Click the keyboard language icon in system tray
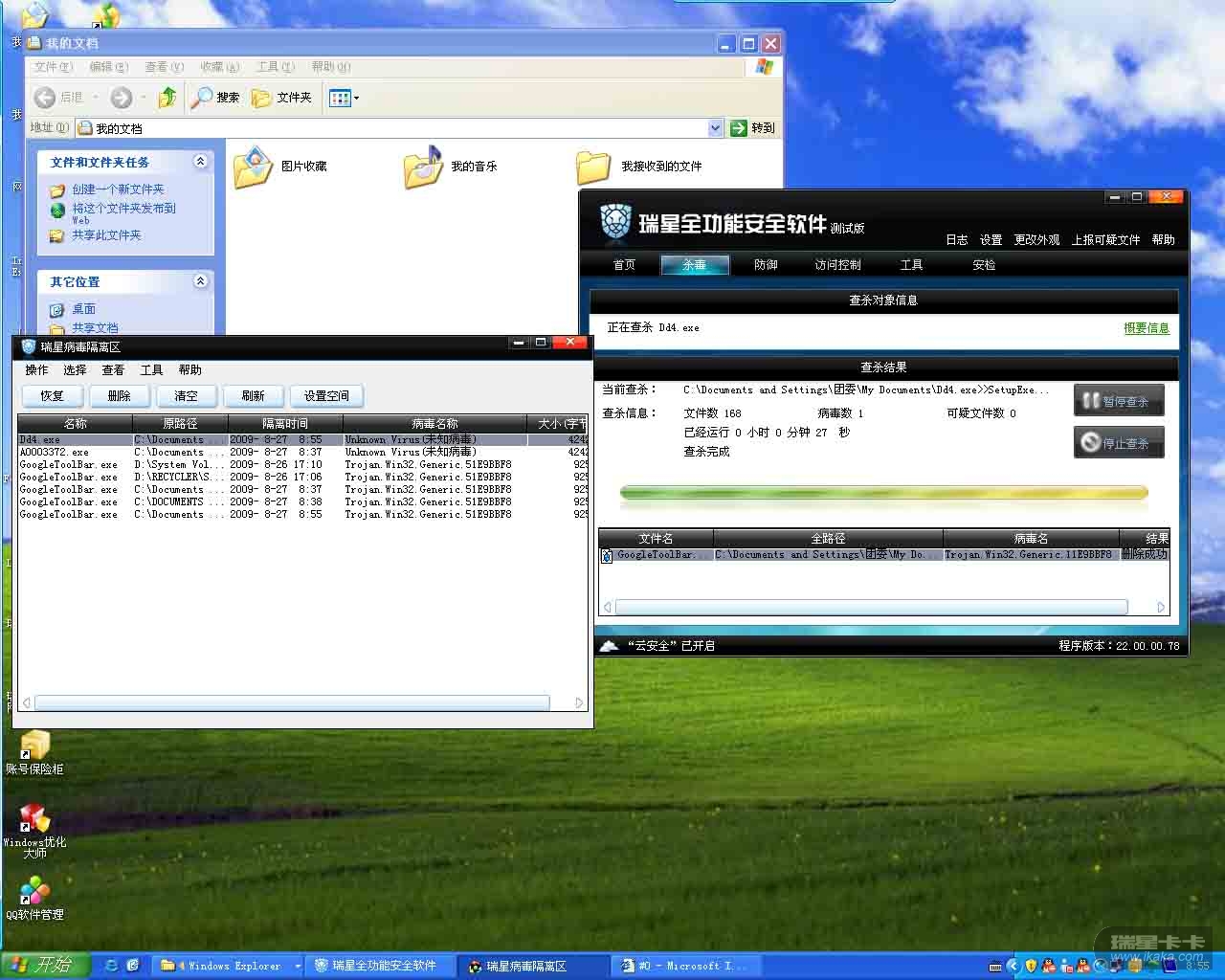Viewport: 1225px width, 980px height. point(996,967)
